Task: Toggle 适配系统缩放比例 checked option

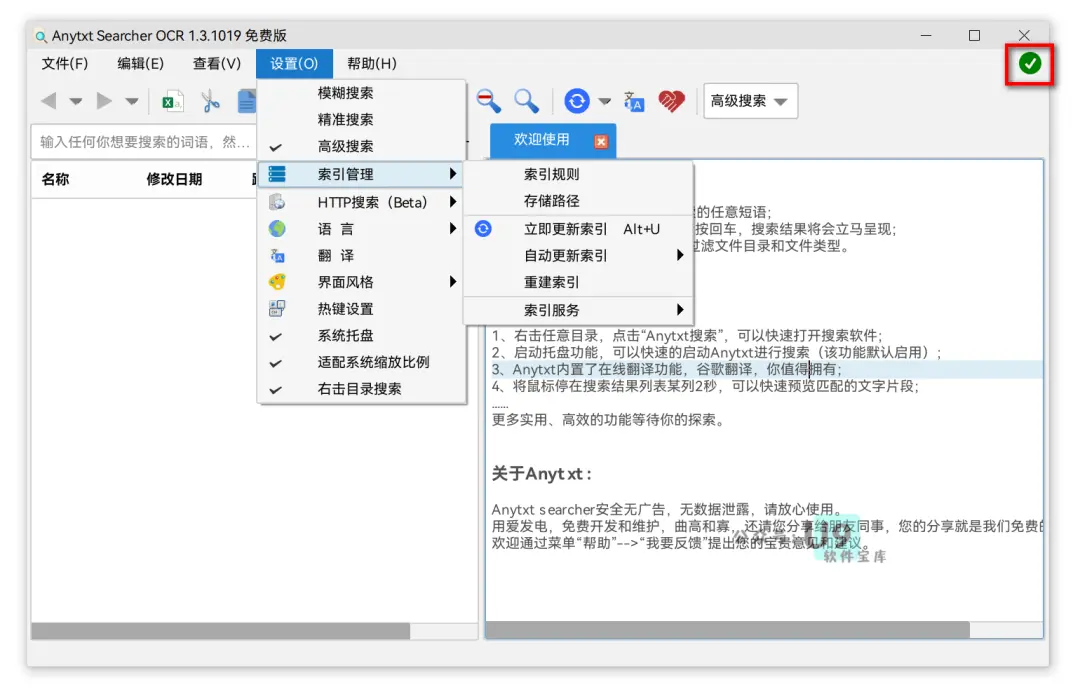Action: pyautogui.click(x=362, y=362)
